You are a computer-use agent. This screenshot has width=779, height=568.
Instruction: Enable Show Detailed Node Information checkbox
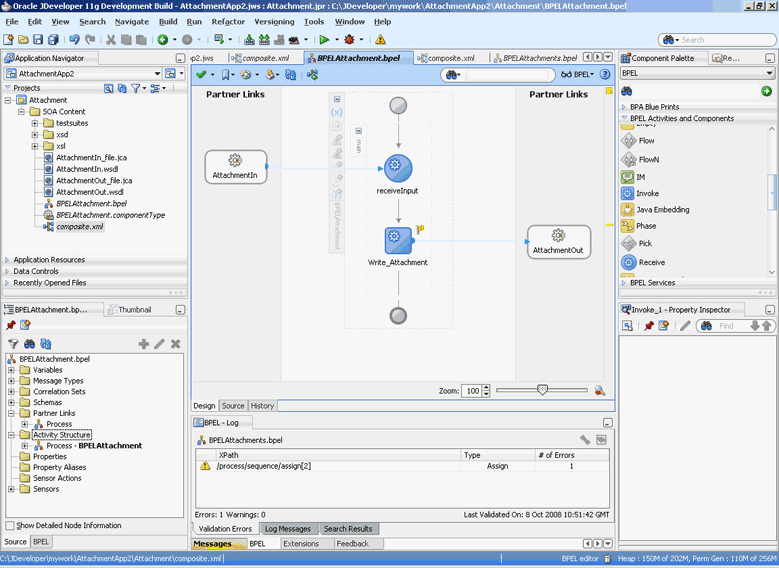coord(10,525)
